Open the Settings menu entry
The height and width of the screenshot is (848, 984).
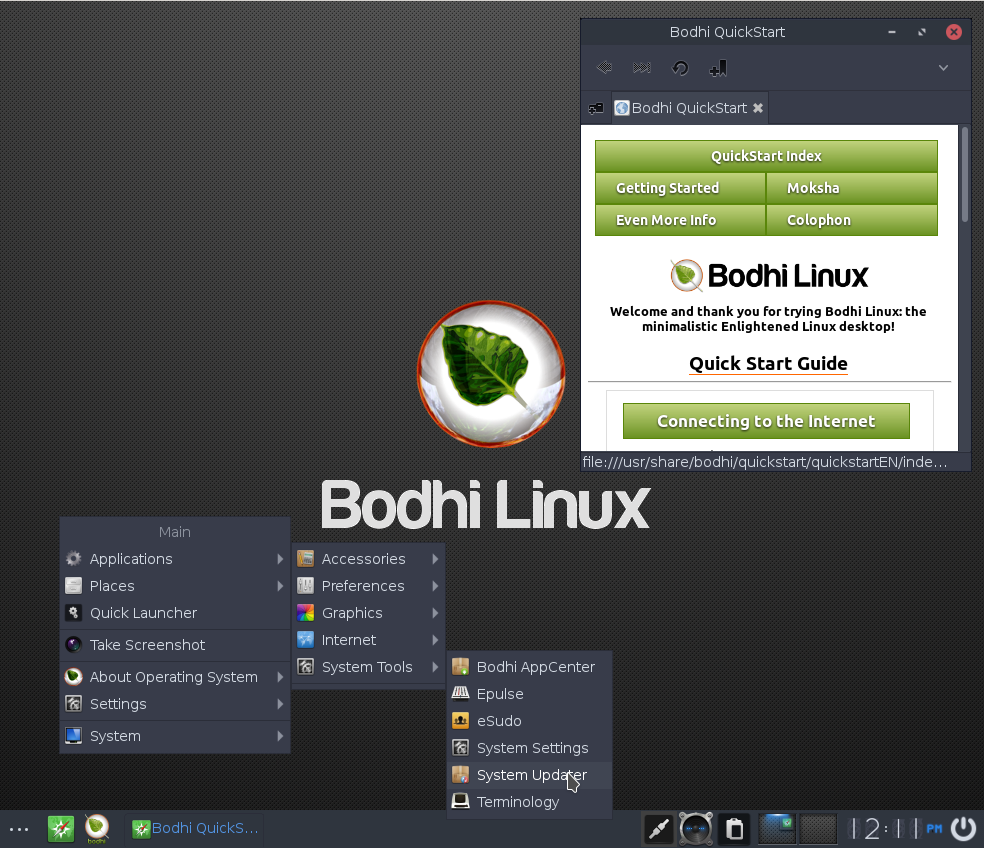(175, 704)
